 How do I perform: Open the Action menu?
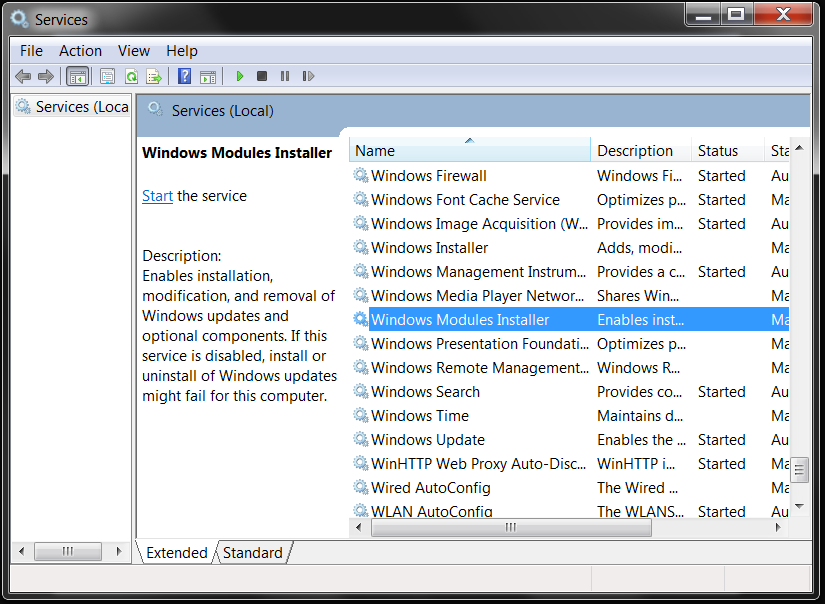[81, 51]
